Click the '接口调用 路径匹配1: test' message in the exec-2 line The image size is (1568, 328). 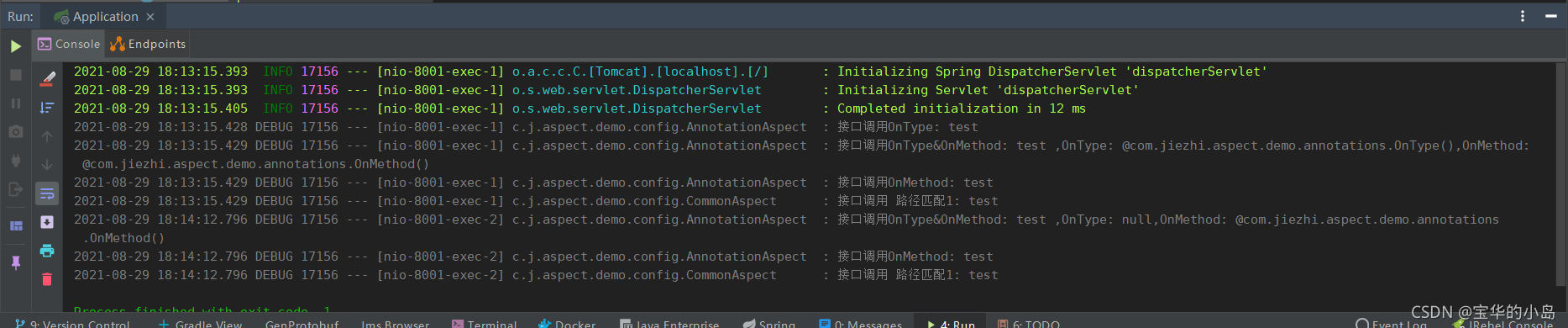917,275
